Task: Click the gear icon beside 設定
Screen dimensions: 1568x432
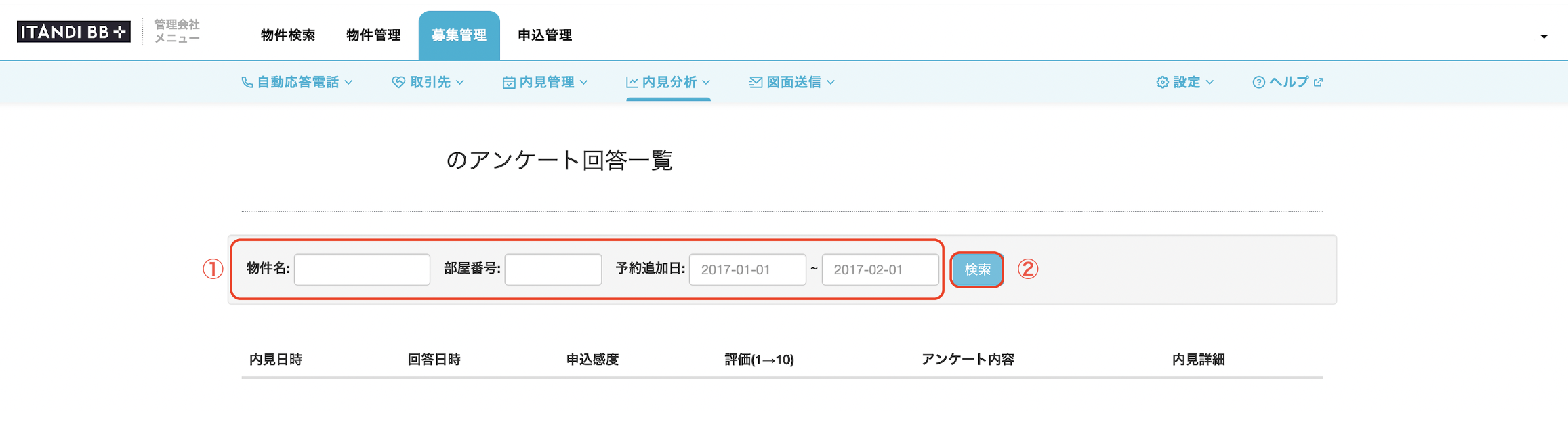Action: tap(1163, 82)
